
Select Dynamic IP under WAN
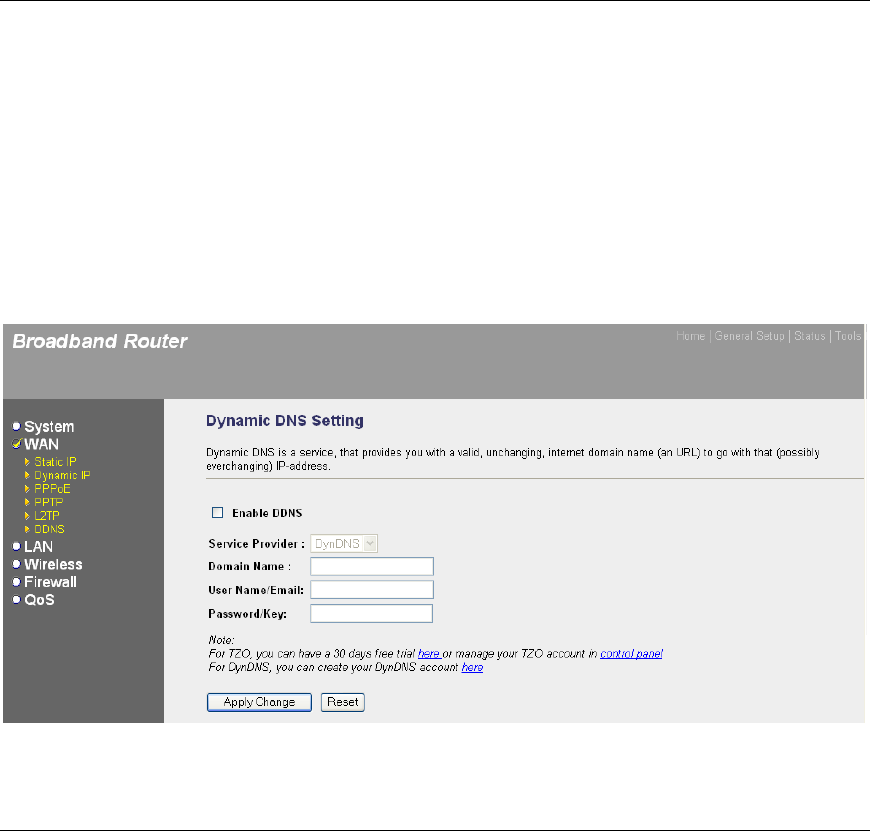point(62,475)
